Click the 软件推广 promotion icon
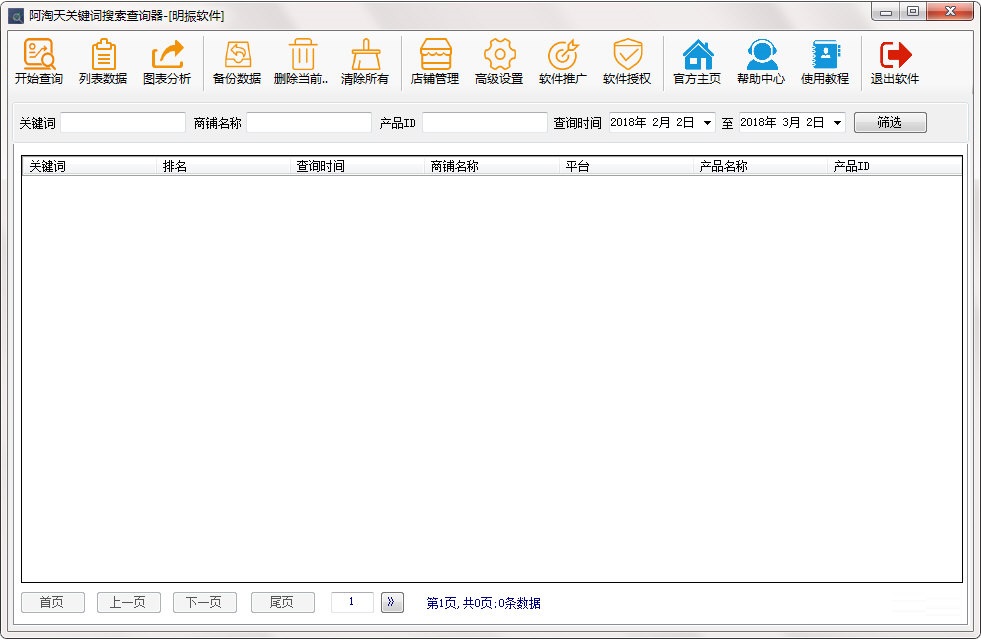This screenshot has height=640, width=981. (x=562, y=62)
